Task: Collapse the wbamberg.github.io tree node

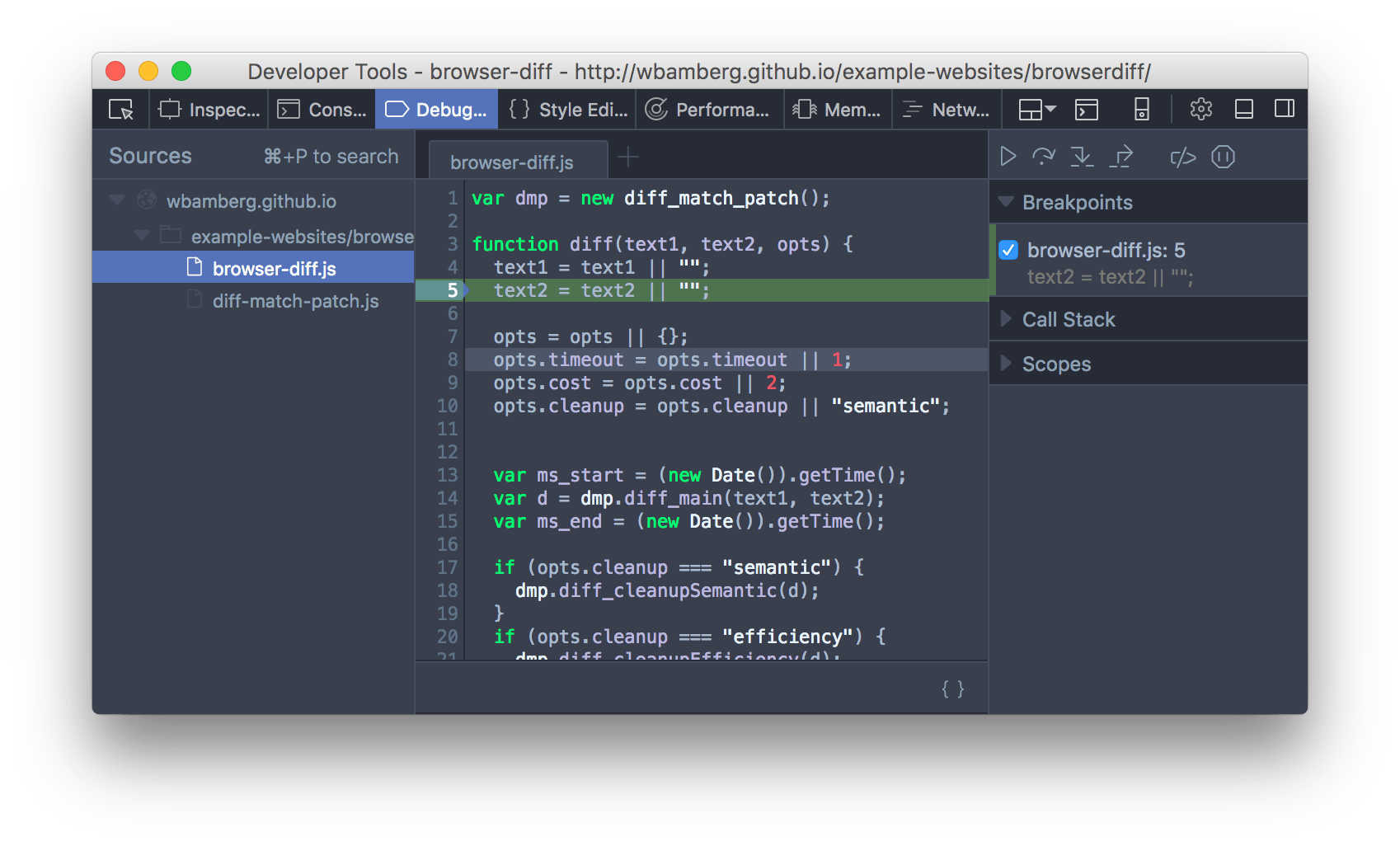Action: tap(118, 200)
